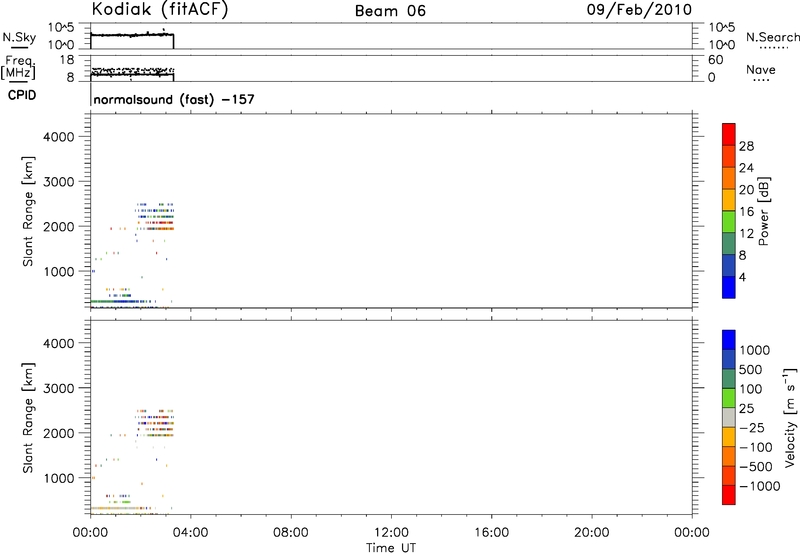Viewport: 800px width, 554px height.
Task: Click the noise sky trace in top panel
Action: (x=132, y=35)
